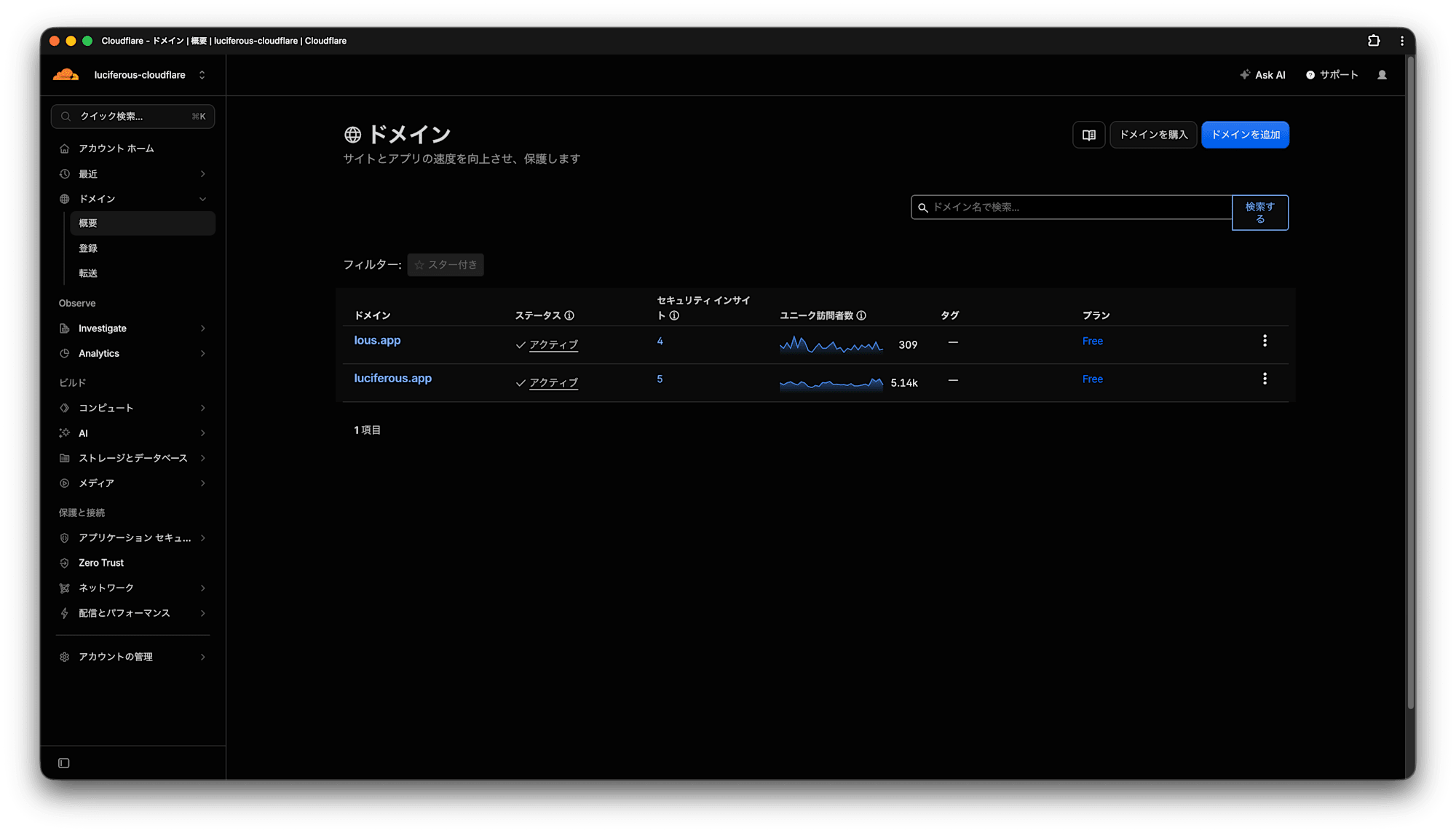The width and height of the screenshot is (1456, 833).
Task: Click the メディア sidebar icon
Action: coord(65,483)
